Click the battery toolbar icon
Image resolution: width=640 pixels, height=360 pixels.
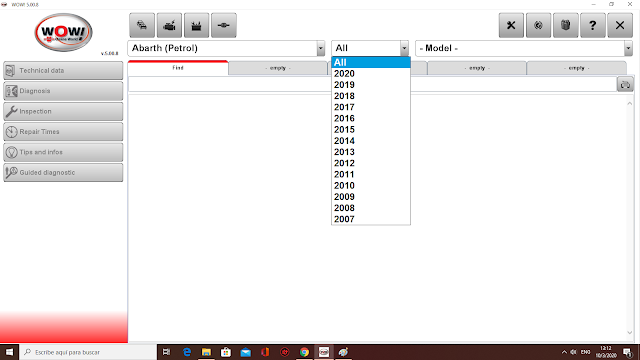pyautogui.click(x=196, y=25)
